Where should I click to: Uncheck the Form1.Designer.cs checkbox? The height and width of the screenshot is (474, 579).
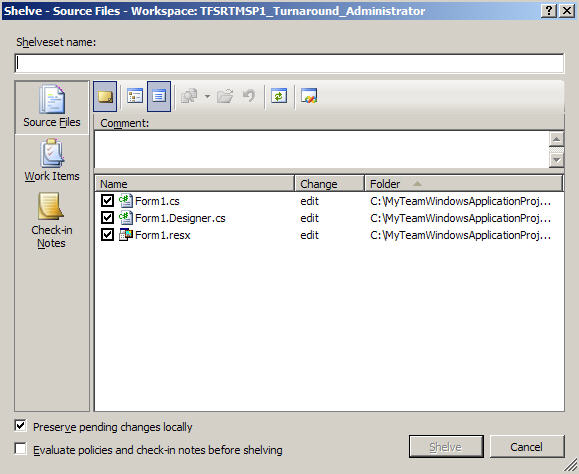click(107, 217)
